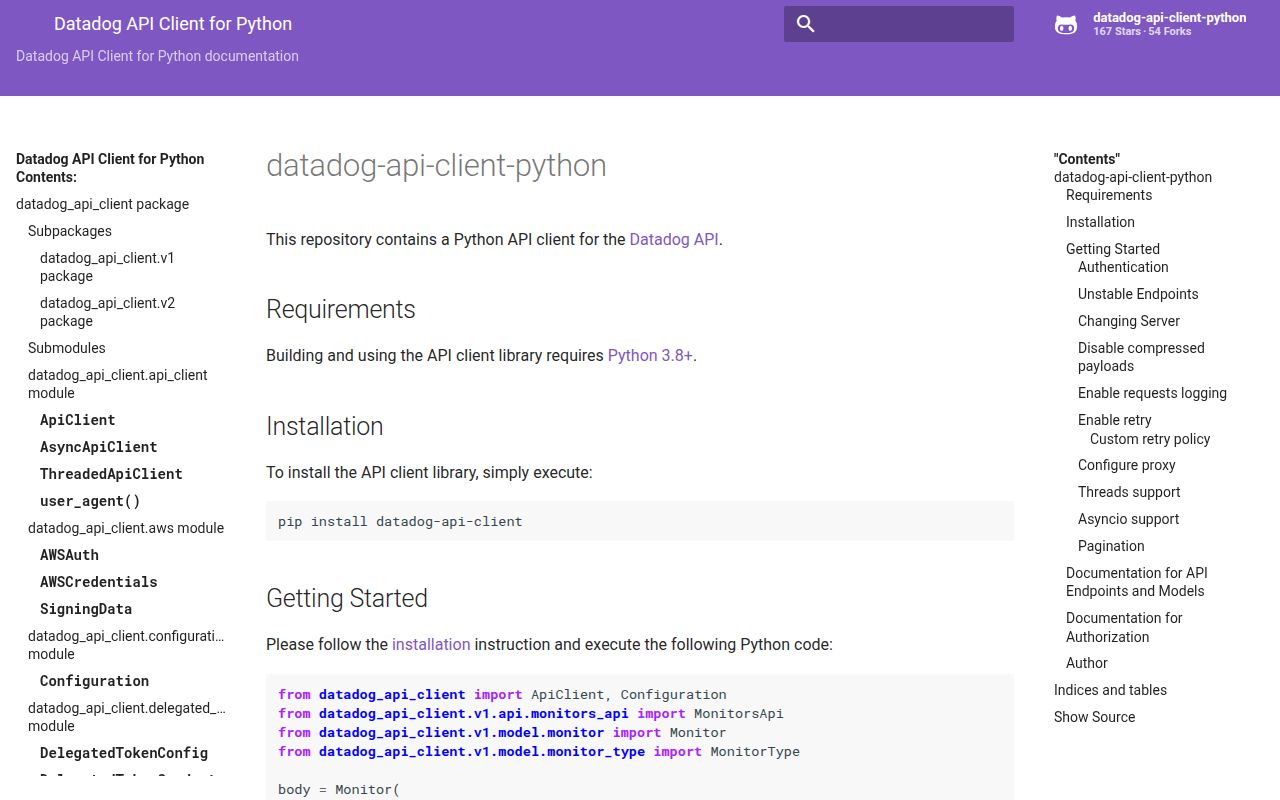Open datadog_api_client.api_client module entry
Screen dimensions: 1280x800
[118, 384]
